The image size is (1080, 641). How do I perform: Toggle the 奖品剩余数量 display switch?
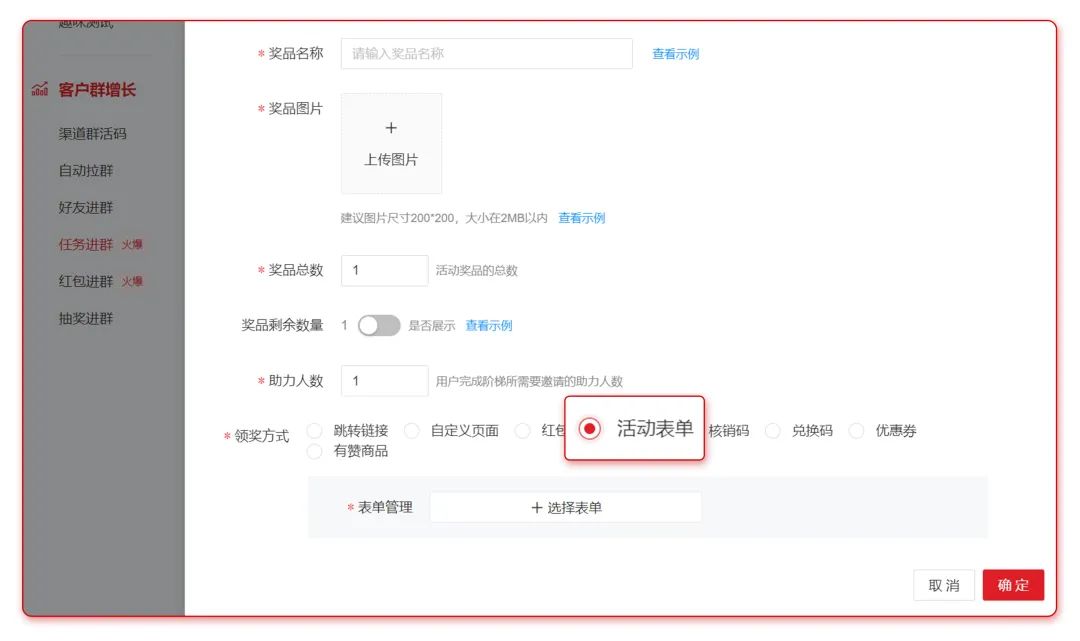point(378,325)
